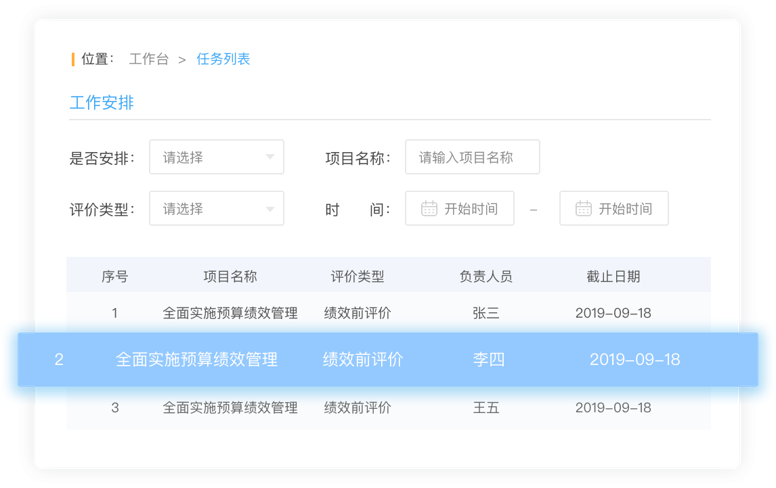
Task: Click the 负责人员 column header
Action: 486,276
